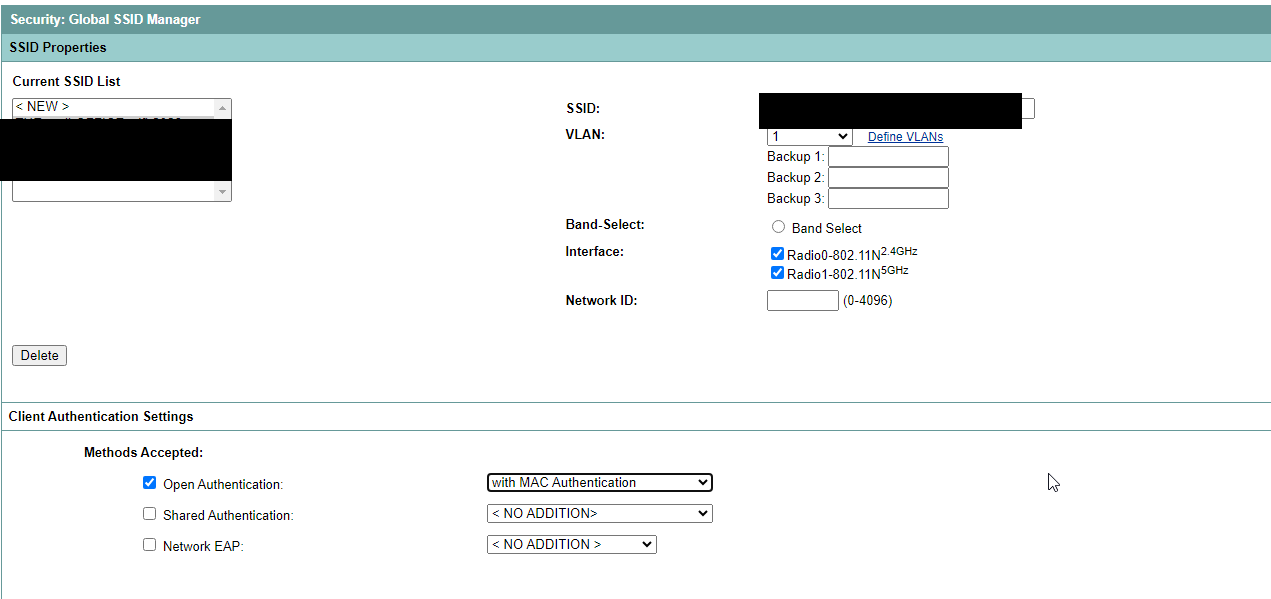Click the Backup 2 input field
Viewport: 1271px width, 599px height.
point(887,177)
